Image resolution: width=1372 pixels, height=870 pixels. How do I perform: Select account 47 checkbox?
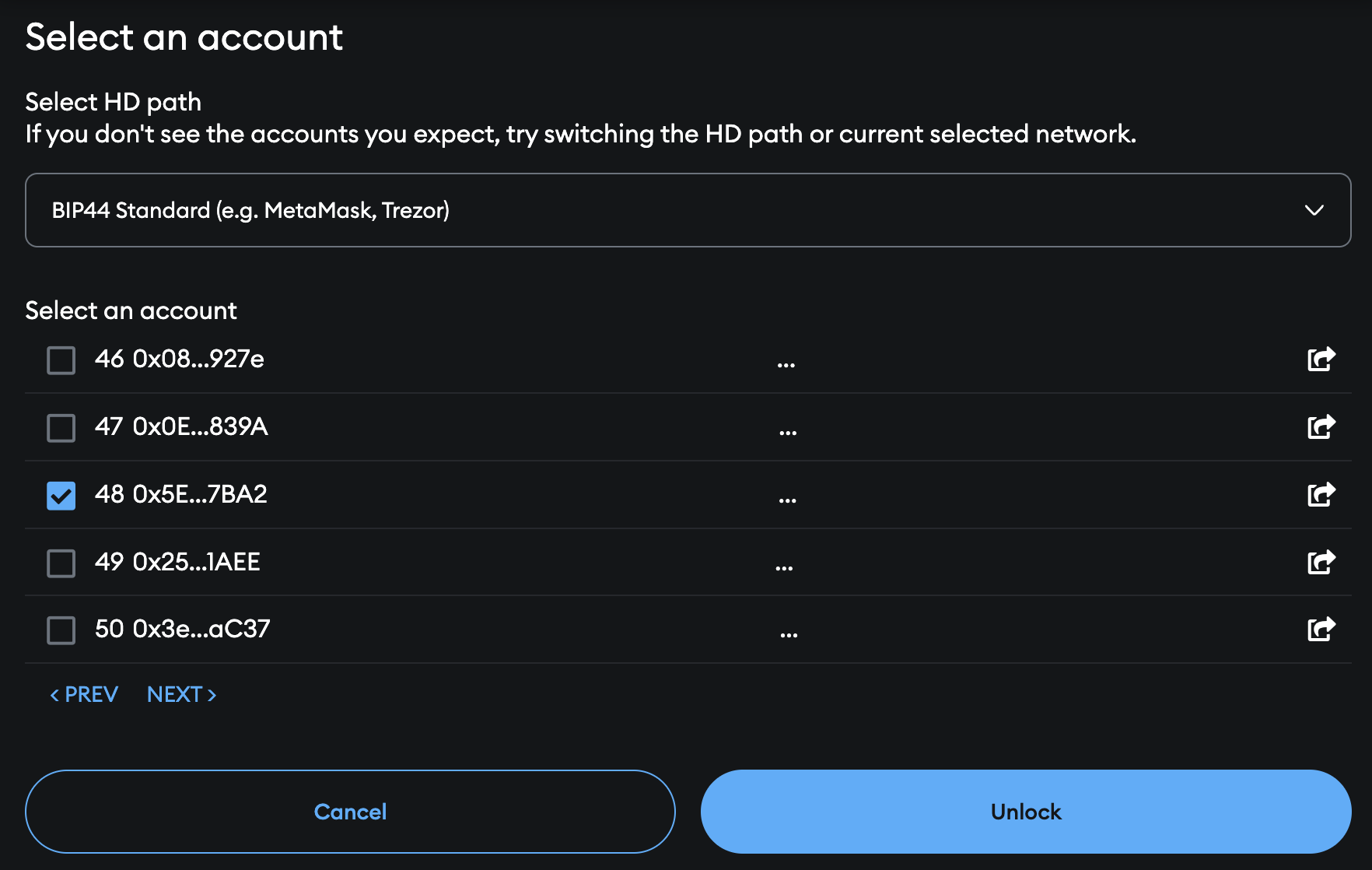tap(61, 428)
